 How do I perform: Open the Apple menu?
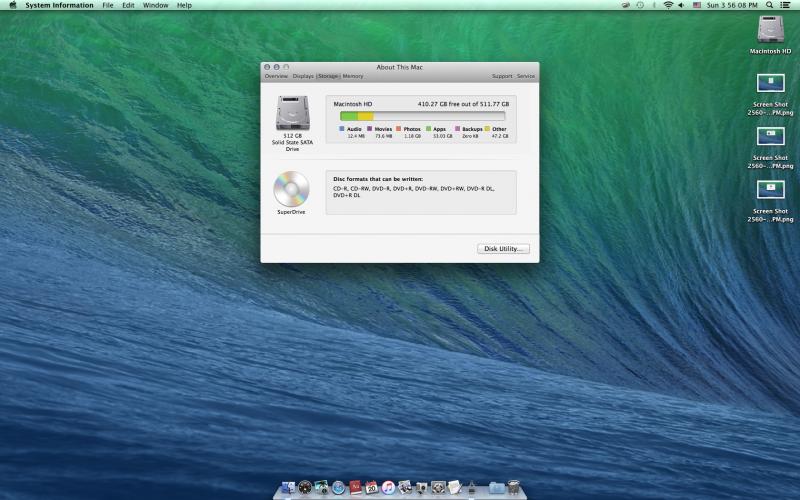pyautogui.click(x=13, y=5)
